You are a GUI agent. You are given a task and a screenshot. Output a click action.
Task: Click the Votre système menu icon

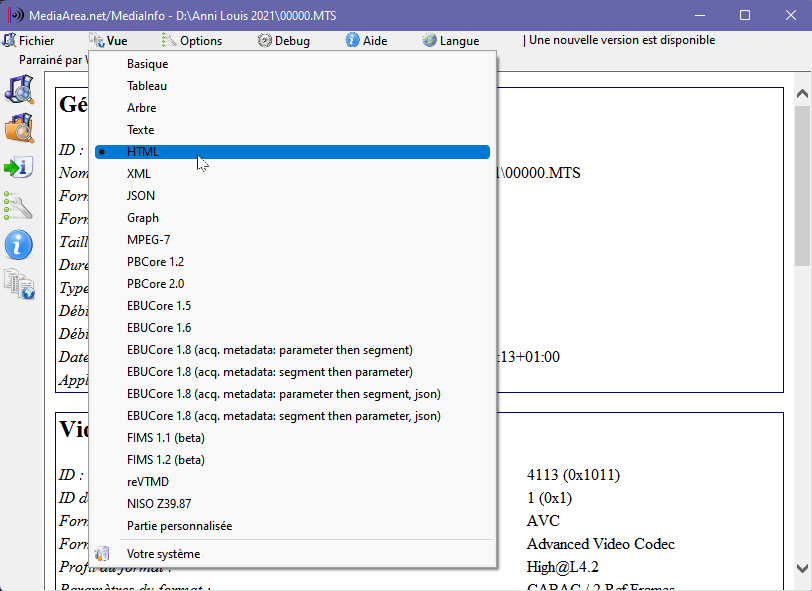tap(102, 554)
